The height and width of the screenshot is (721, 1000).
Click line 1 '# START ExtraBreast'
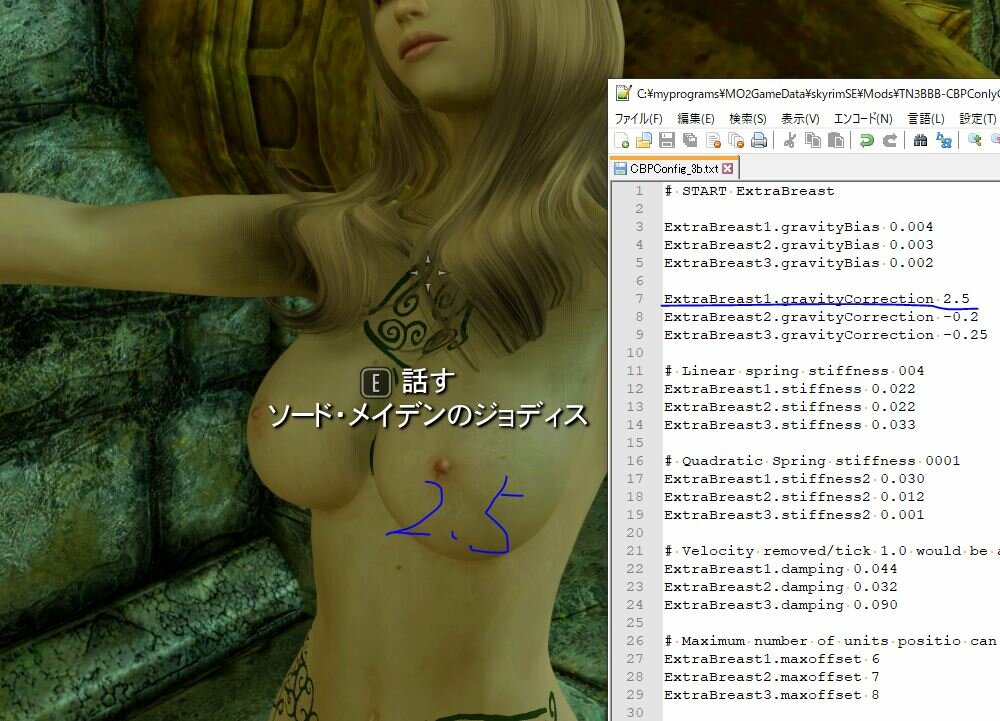(x=749, y=191)
